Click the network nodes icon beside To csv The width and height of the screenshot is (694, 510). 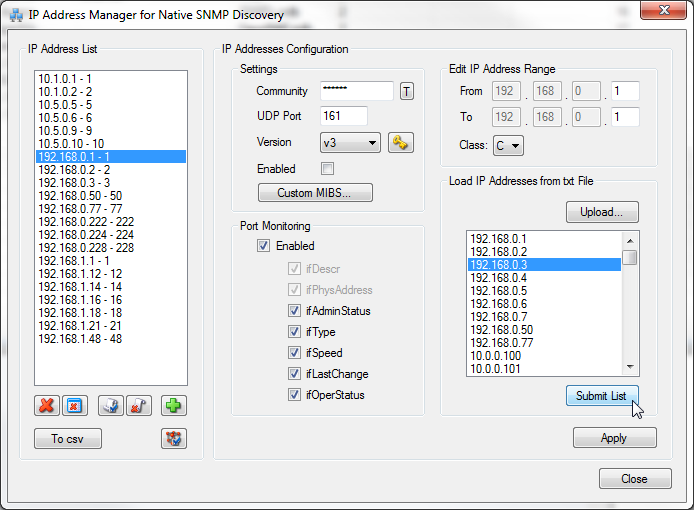(x=174, y=438)
